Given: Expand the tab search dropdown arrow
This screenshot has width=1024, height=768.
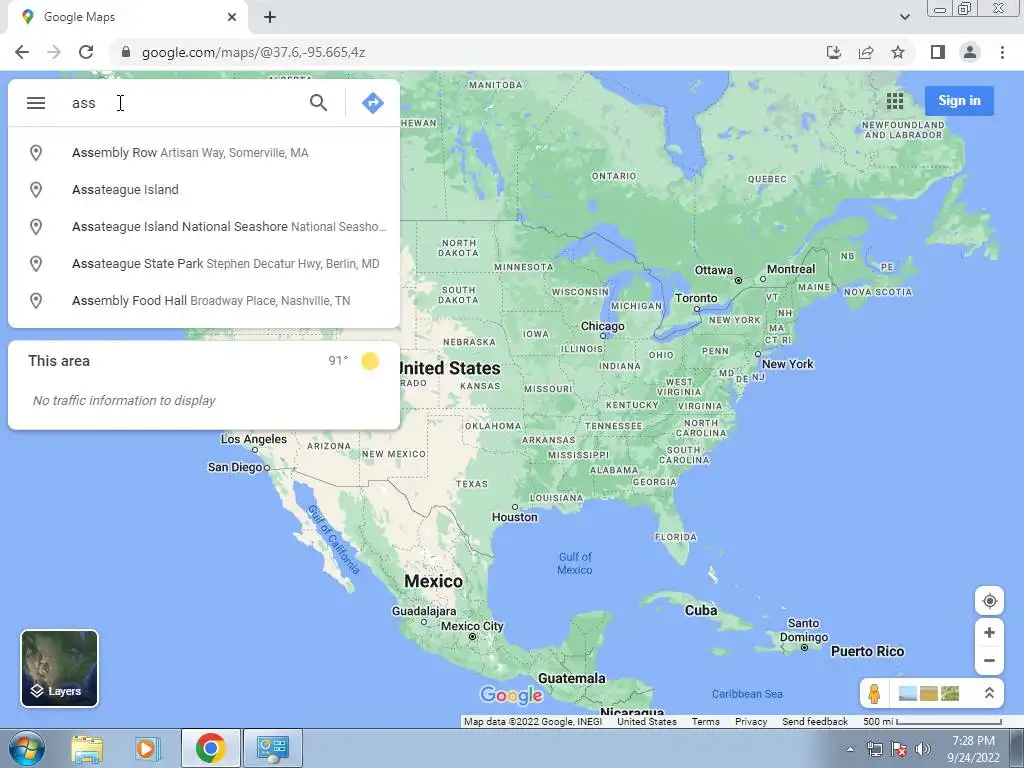Looking at the screenshot, I should coord(904,17).
